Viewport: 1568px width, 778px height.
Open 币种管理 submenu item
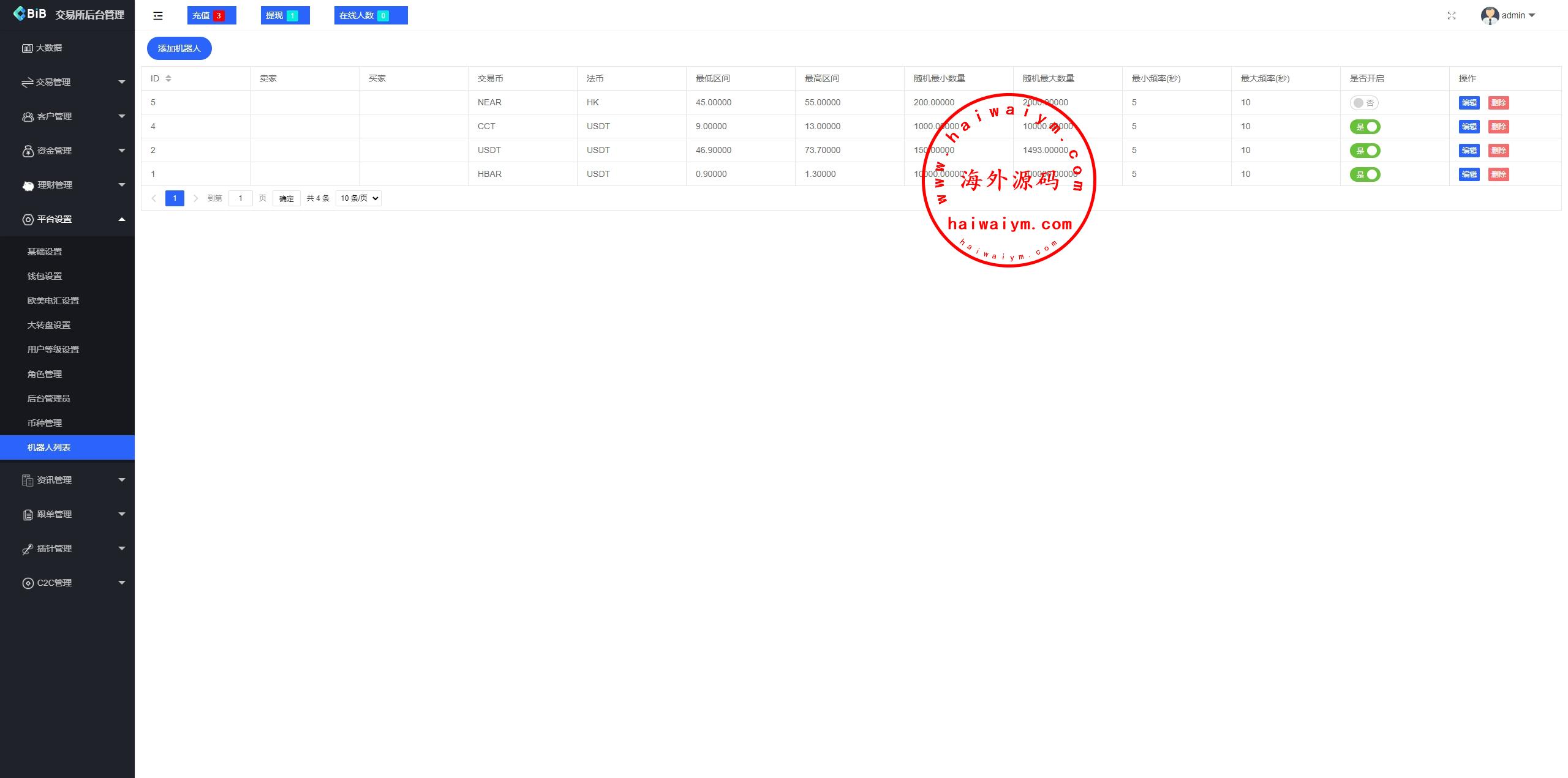click(x=45, y=423)
